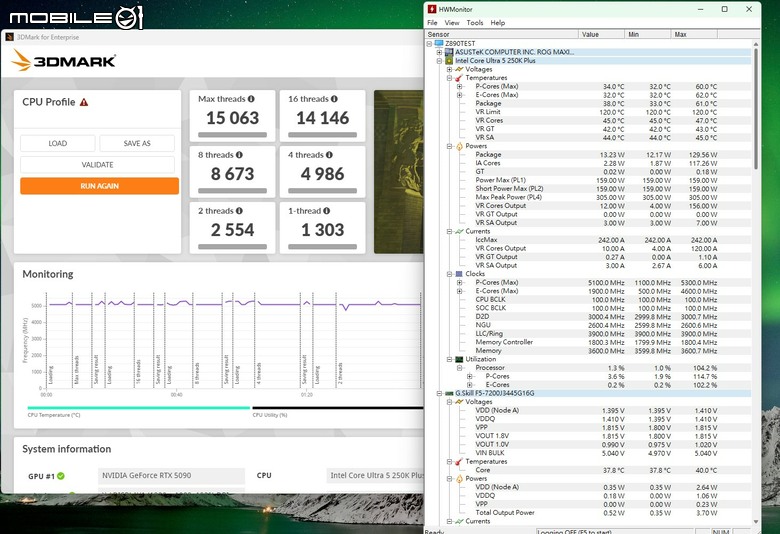The image size is (780, 534).
Task: Click the 4 threads info icon
Action: click(329, 155)
